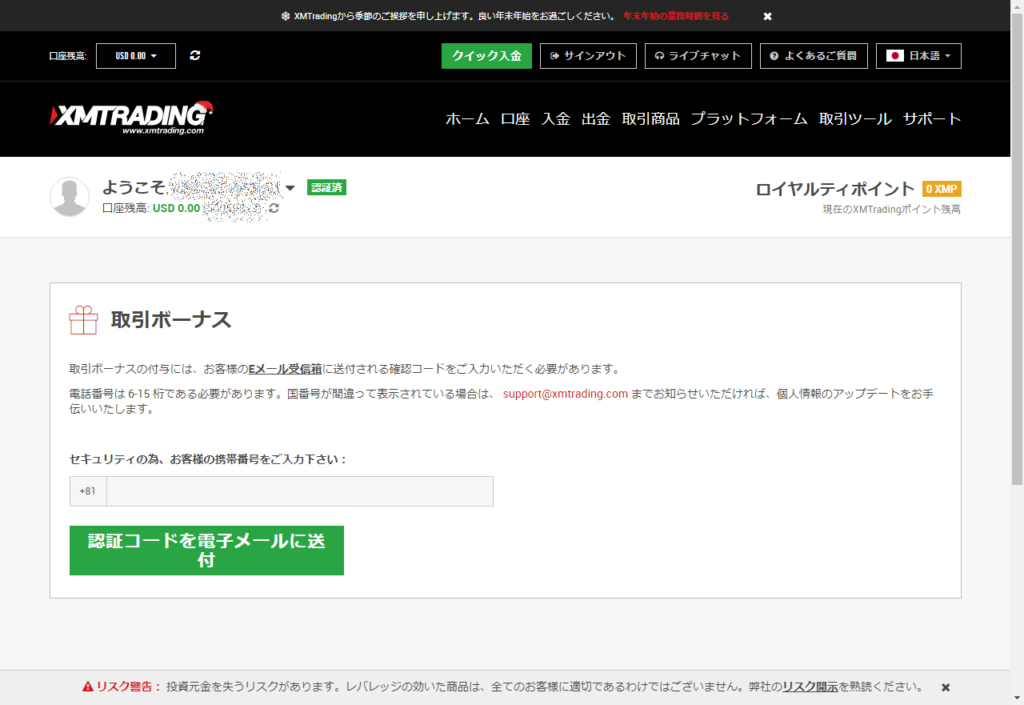
Task: Click 認証コードを電子メールに送付 button
Action: click(x=206, y=550)
